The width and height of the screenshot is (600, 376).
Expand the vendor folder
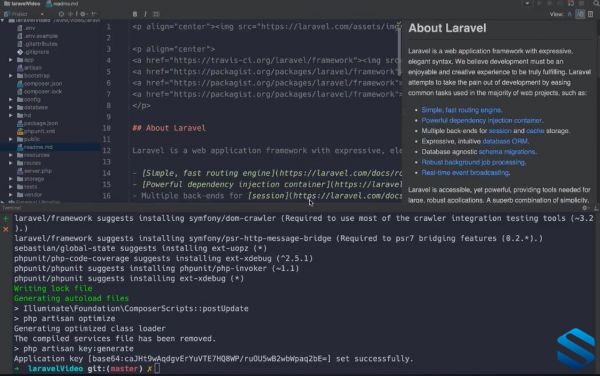tap(11, 195)
